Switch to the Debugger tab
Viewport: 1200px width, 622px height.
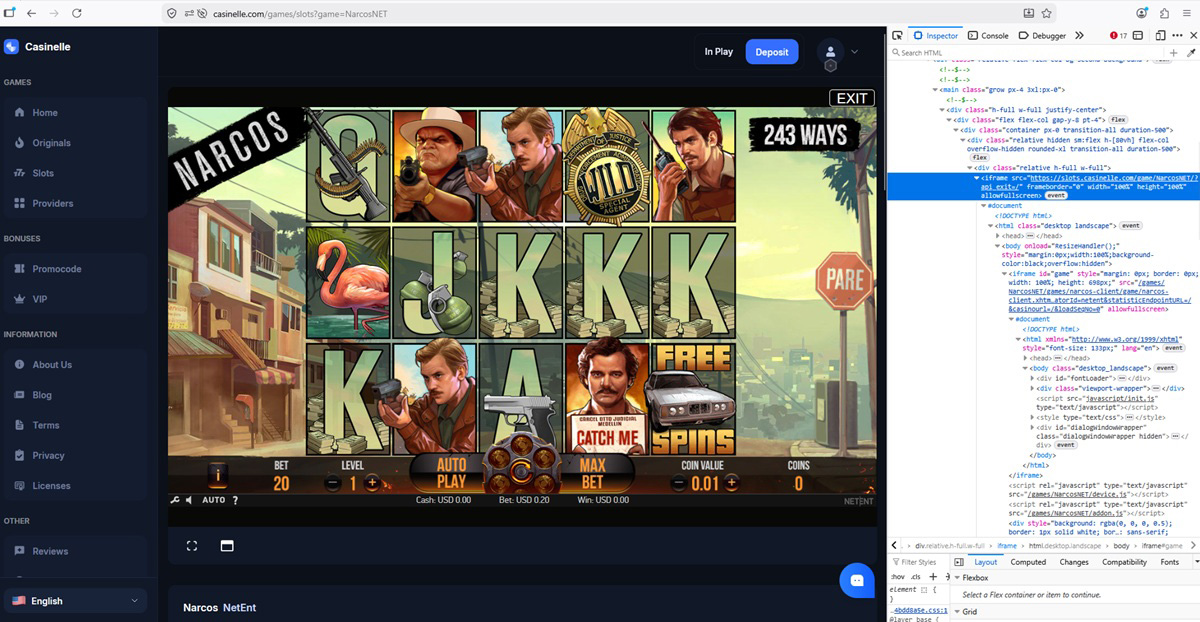[1042, 35]
